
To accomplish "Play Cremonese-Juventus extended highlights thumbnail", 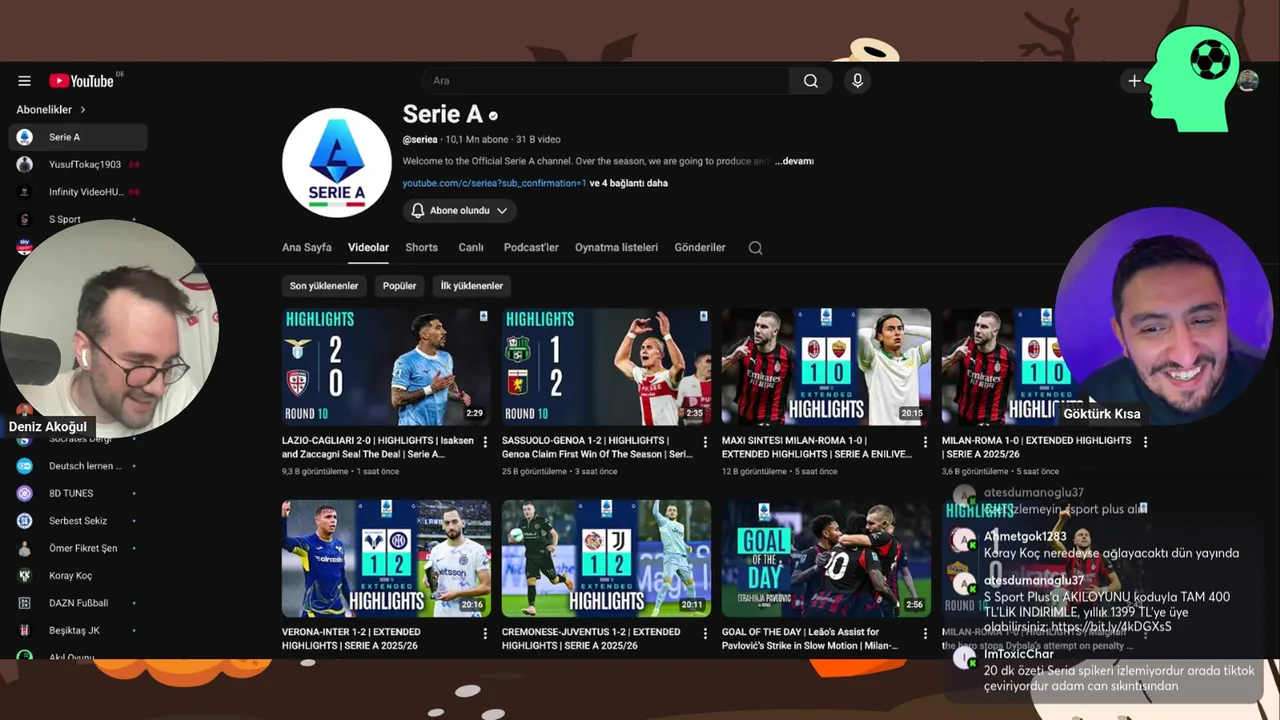I will (606, 559).
